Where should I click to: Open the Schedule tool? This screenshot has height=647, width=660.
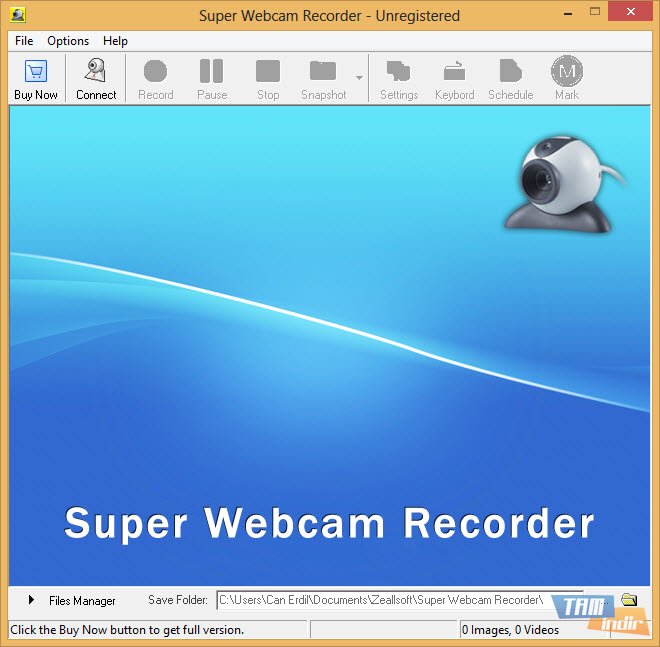coord(511,79)
